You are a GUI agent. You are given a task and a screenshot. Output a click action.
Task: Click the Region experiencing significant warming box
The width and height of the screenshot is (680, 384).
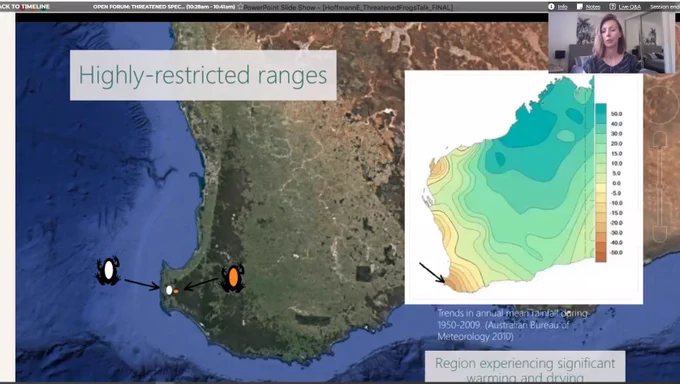point(525,367)
